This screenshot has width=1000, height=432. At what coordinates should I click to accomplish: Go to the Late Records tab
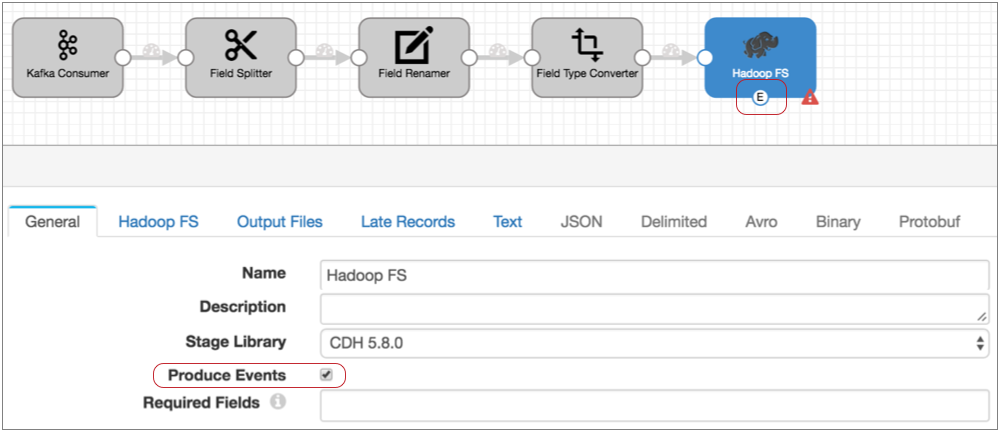(407, 222)
